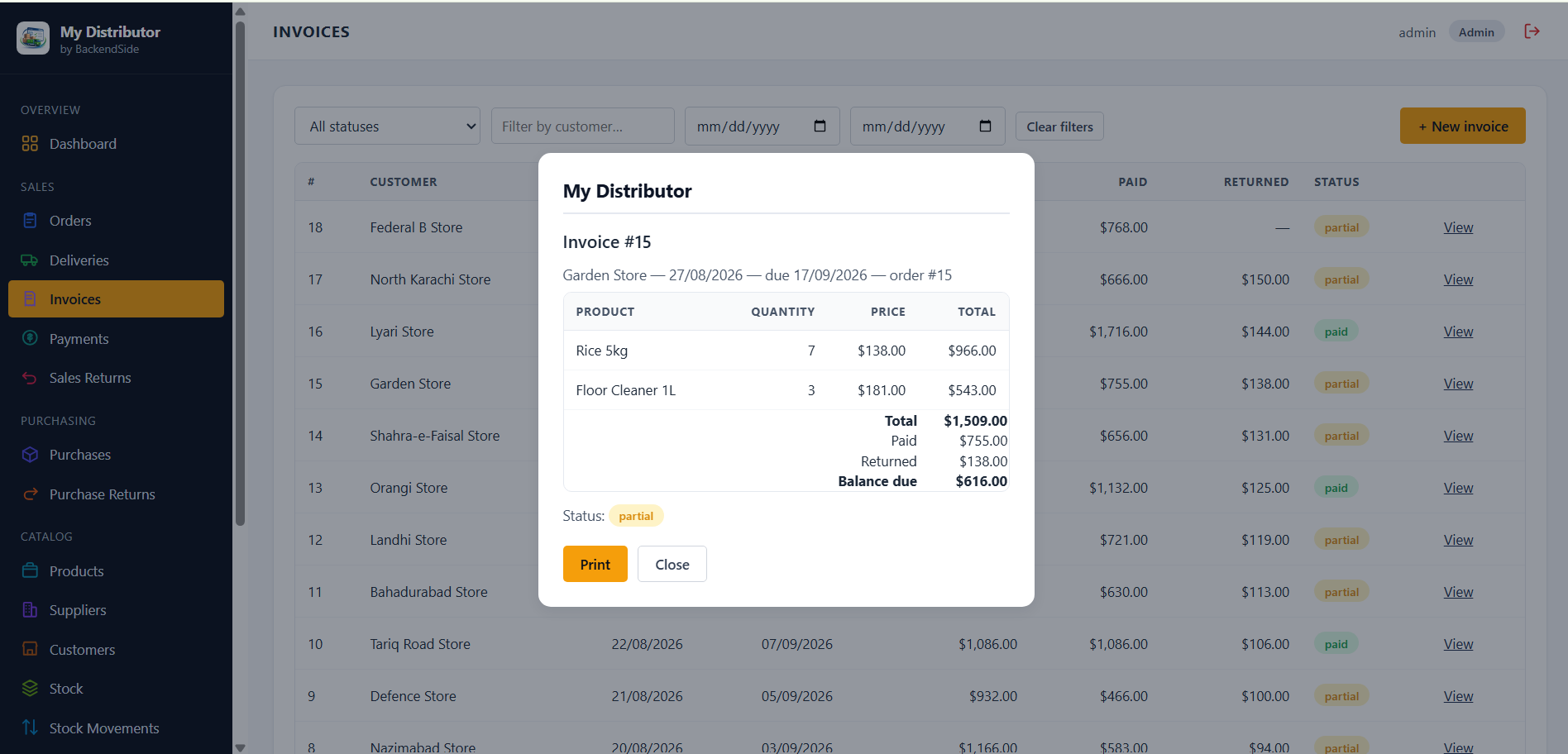Click the Customers icon in sidebar
The image size is (1568, 754).
30,649
